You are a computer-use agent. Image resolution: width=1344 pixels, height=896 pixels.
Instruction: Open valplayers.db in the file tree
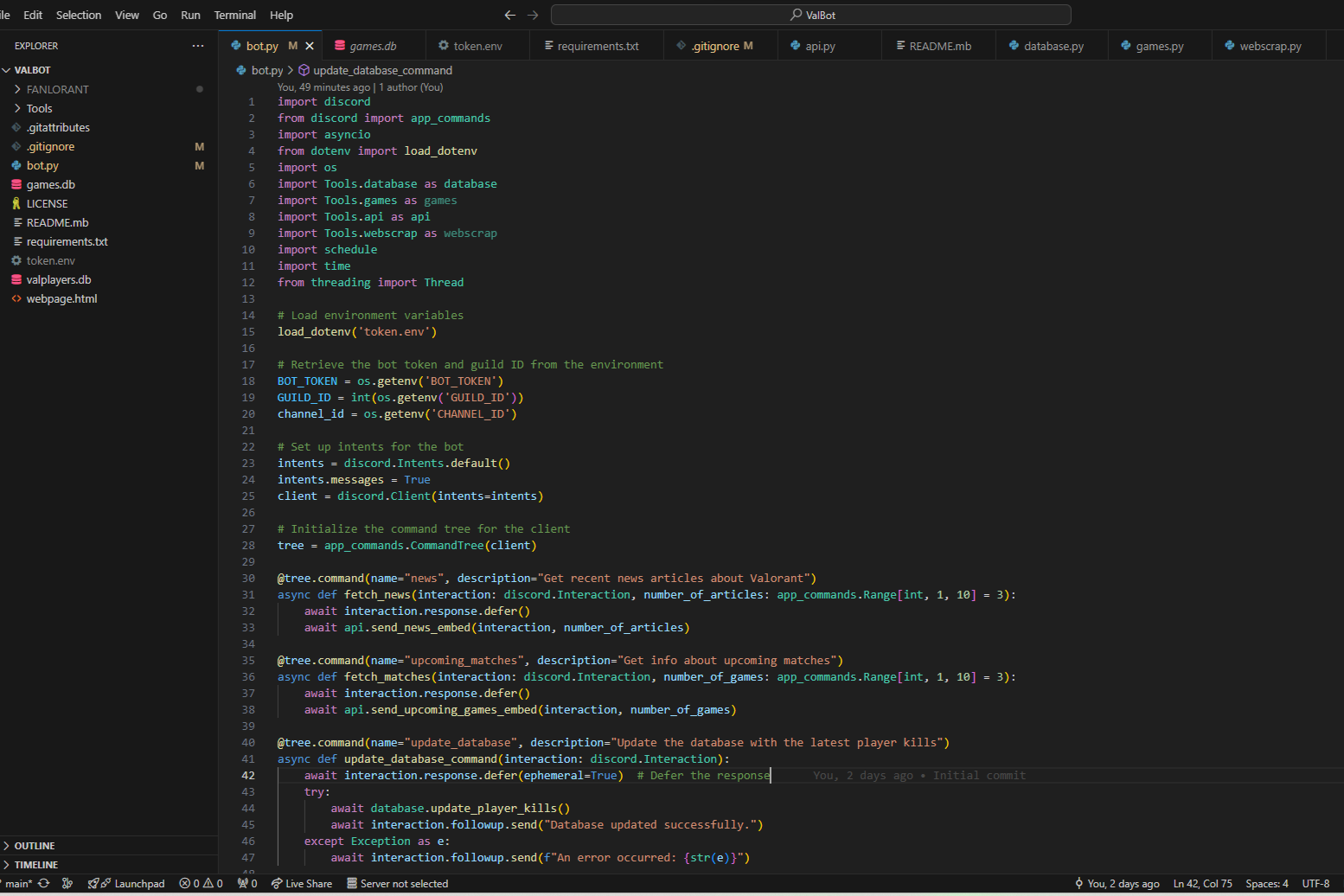59,279
